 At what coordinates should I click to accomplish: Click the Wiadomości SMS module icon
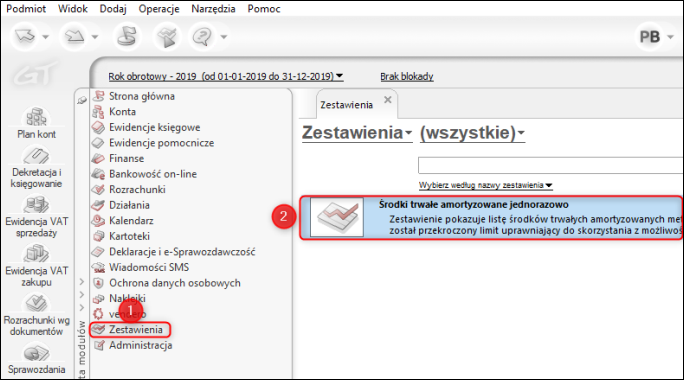99,267
